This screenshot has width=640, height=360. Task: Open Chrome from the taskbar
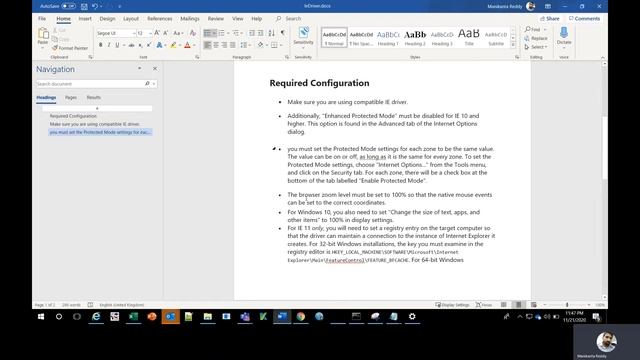(301, 316)
